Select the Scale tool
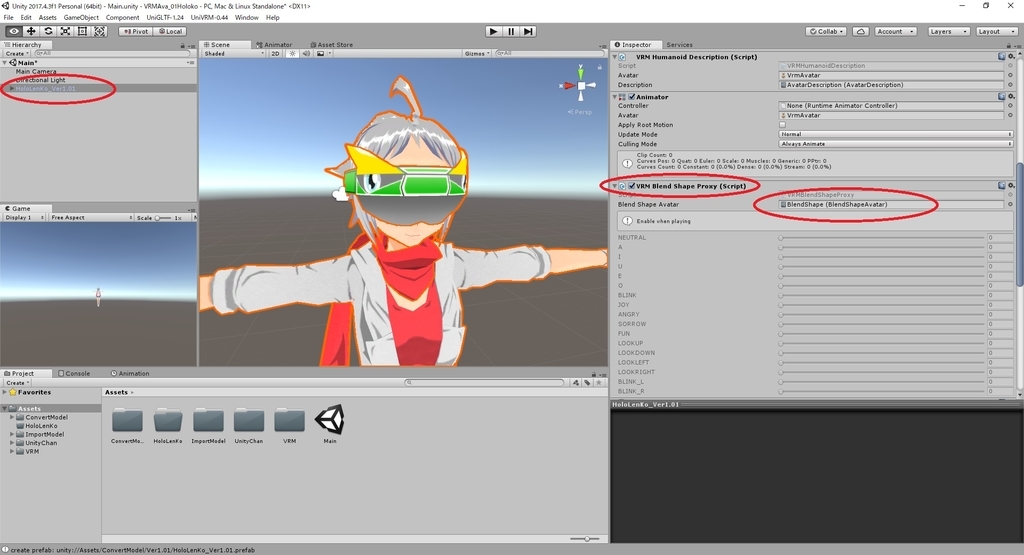 (65, 31)
